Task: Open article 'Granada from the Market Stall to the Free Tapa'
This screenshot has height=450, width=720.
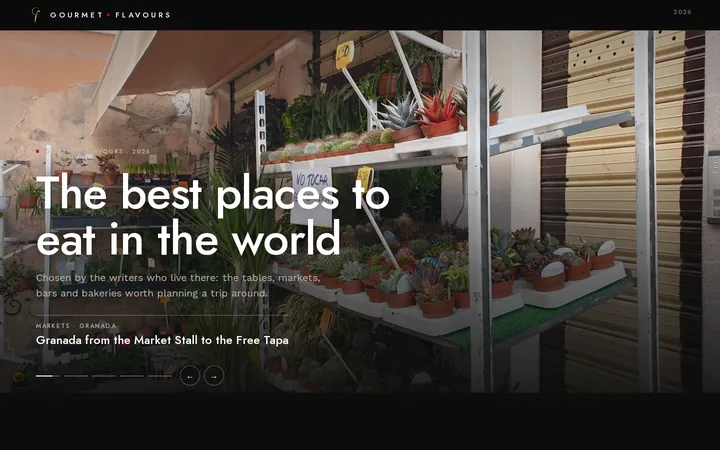Action: pos(162,340)
